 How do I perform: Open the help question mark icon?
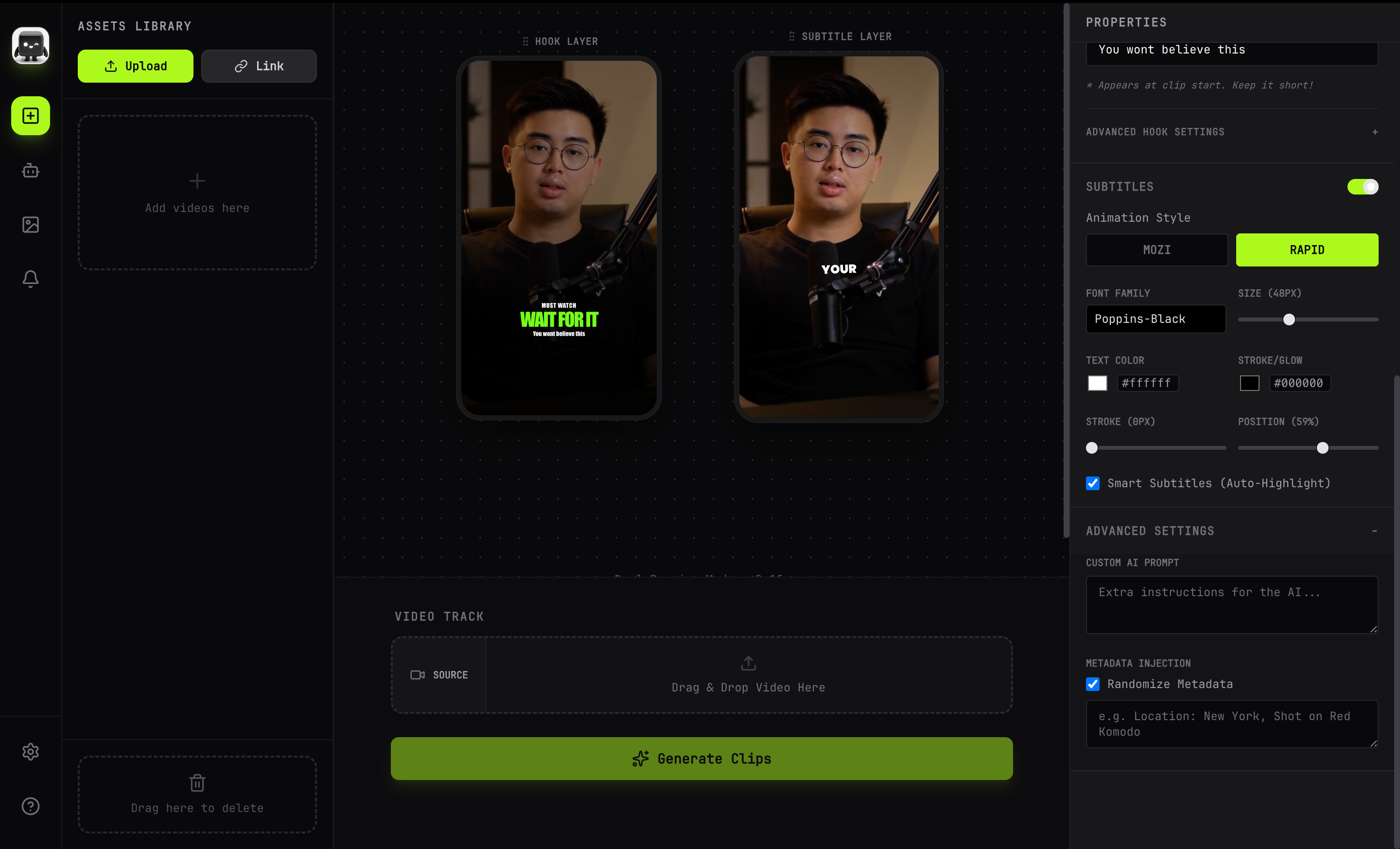click(x=31, y=806)
